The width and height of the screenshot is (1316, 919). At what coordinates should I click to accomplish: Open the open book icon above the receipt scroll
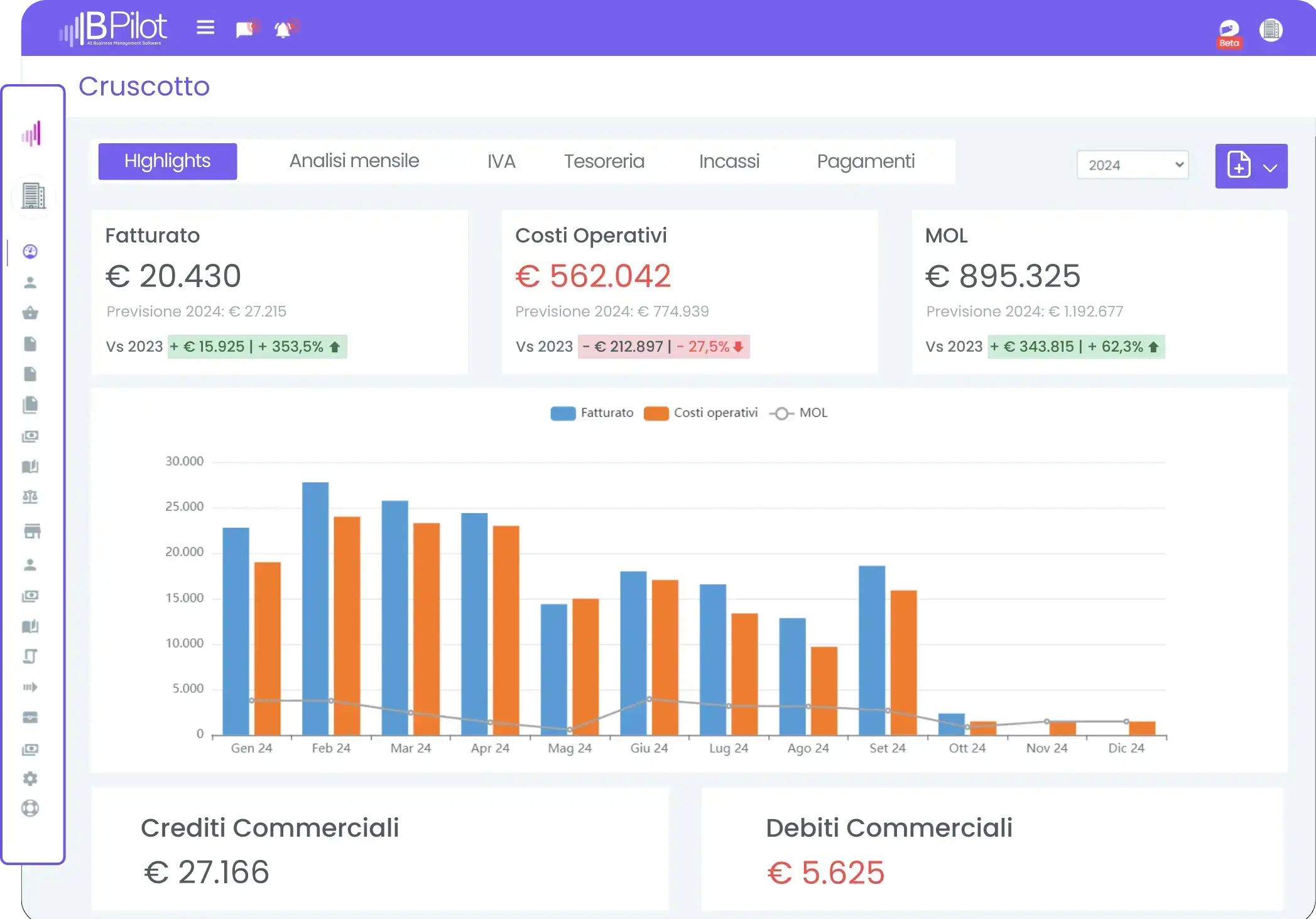pyautogui.click(x=30, y=626)
